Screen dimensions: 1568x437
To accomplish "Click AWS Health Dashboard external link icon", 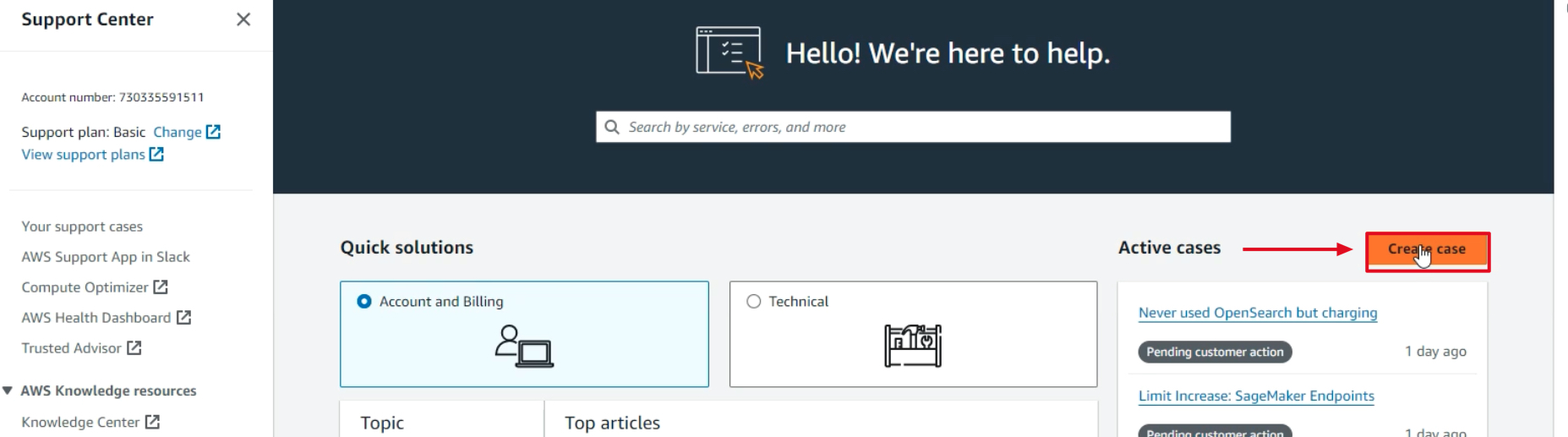I will pos(183,318).
